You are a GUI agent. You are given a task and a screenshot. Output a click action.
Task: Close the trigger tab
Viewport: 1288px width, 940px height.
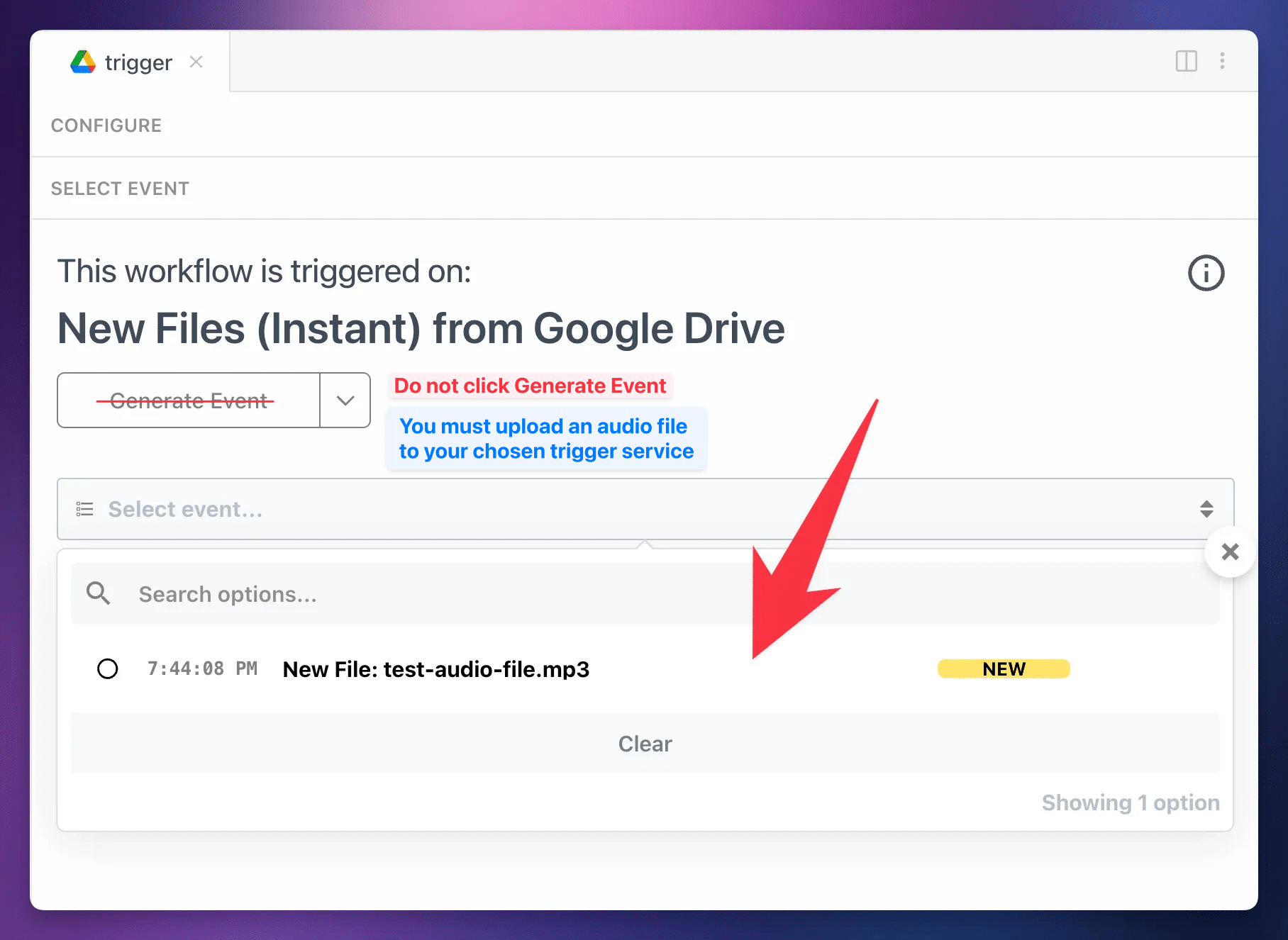(x=196, y=62)
